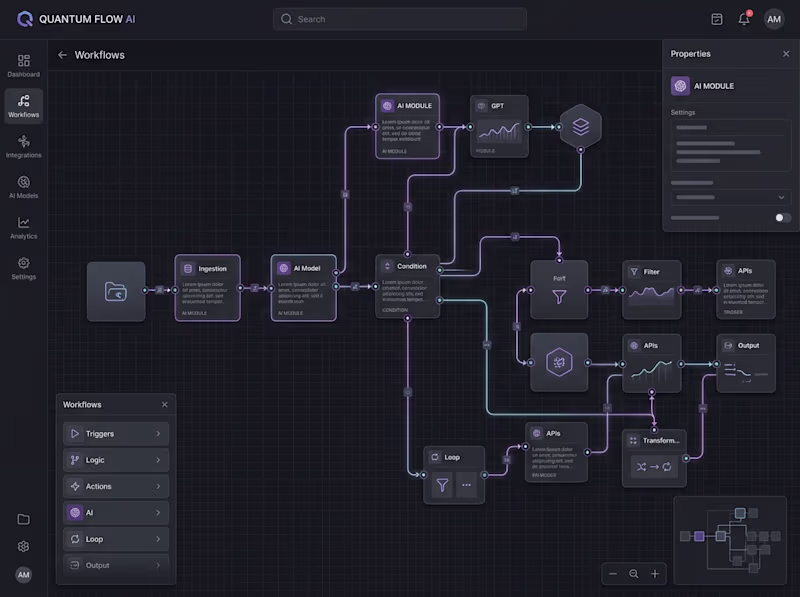Open Analytics in sidebar
The image size is (800, 597).
point(23,228)
